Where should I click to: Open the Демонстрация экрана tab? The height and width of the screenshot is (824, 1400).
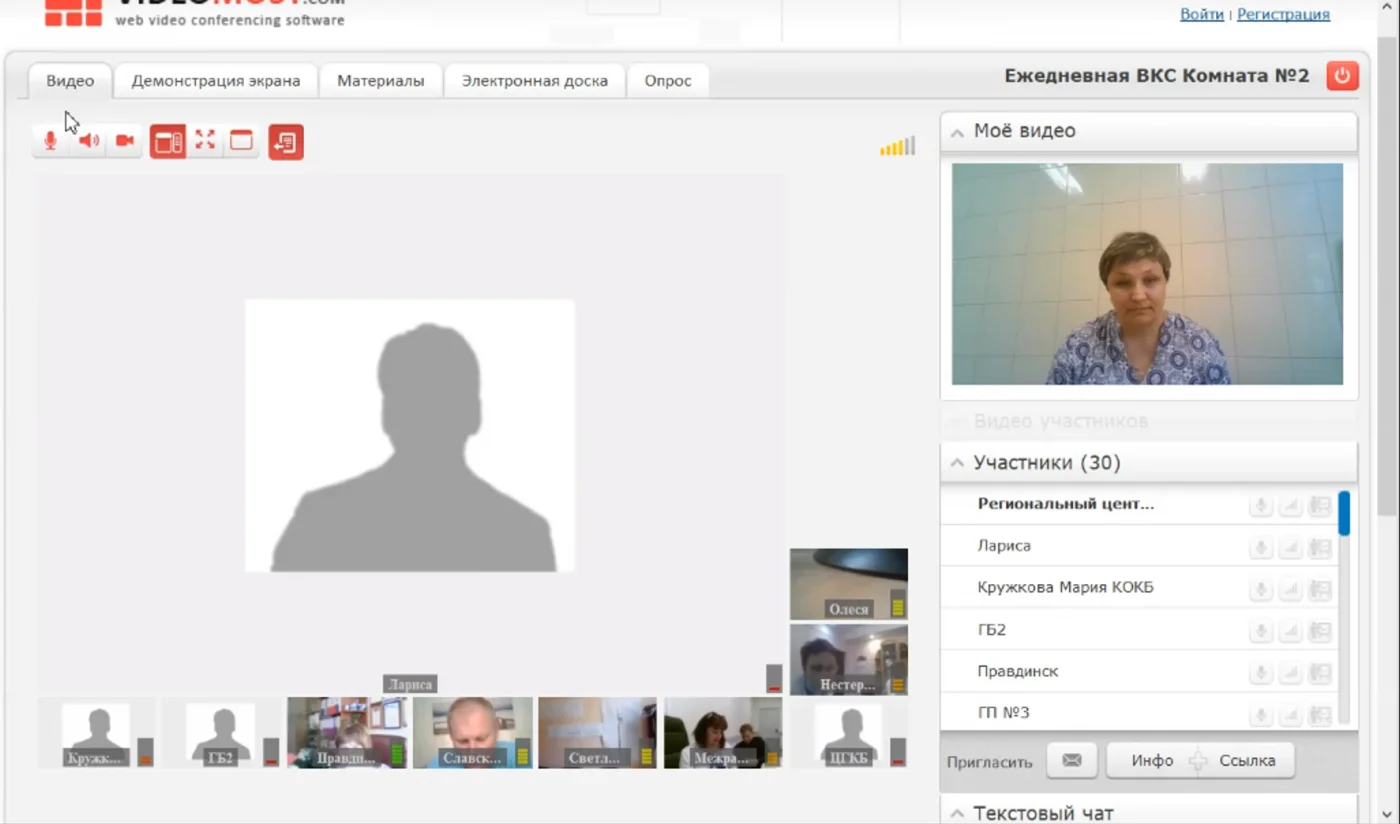pyautogui.click(x=215, y=81)
